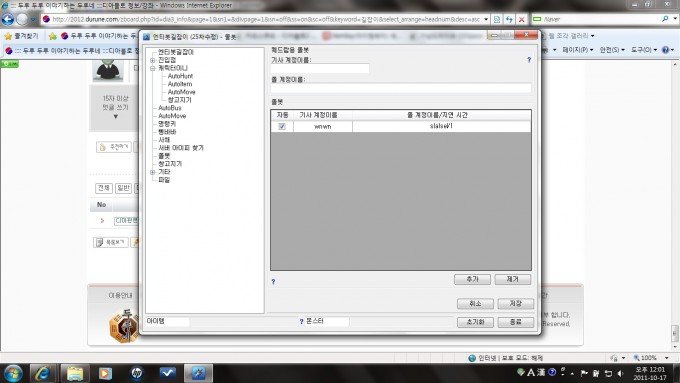Click the compatibility view icon in address bar
The height and width of the screenshot is (383, 680).
(497, 20)
